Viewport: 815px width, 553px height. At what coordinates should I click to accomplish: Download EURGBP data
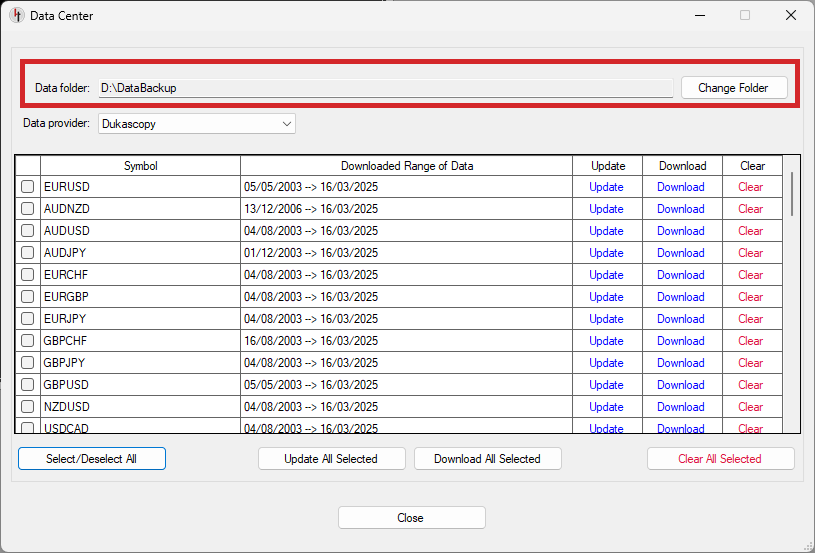[681, 296]
